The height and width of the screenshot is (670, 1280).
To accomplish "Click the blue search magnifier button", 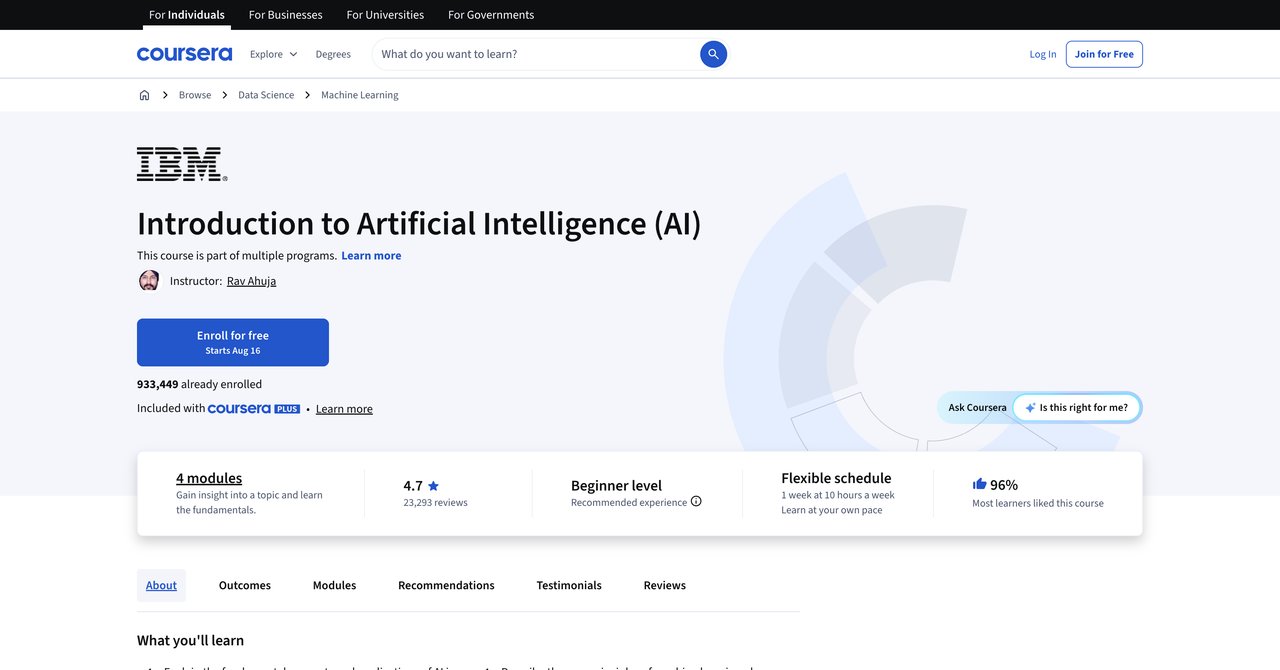I will pyautogui.click(x=713, y=54).
